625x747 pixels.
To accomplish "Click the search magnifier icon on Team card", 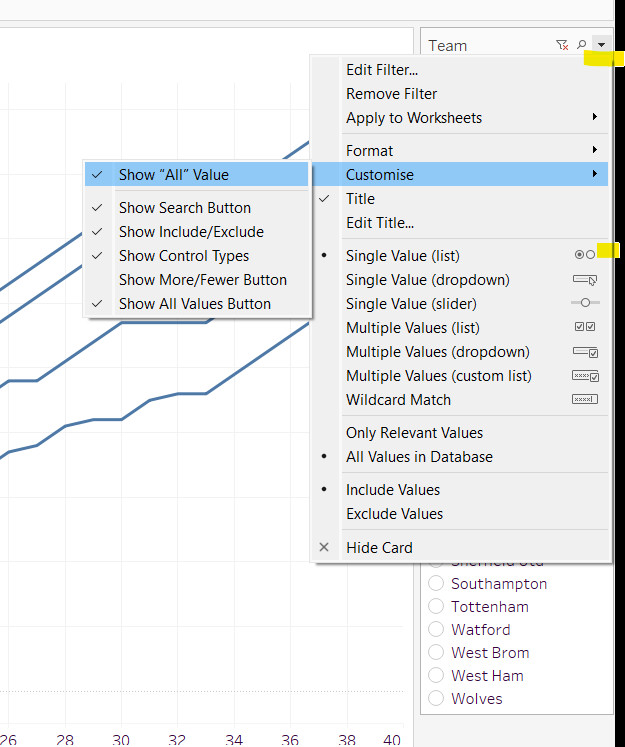I will (x=582, y=45).
